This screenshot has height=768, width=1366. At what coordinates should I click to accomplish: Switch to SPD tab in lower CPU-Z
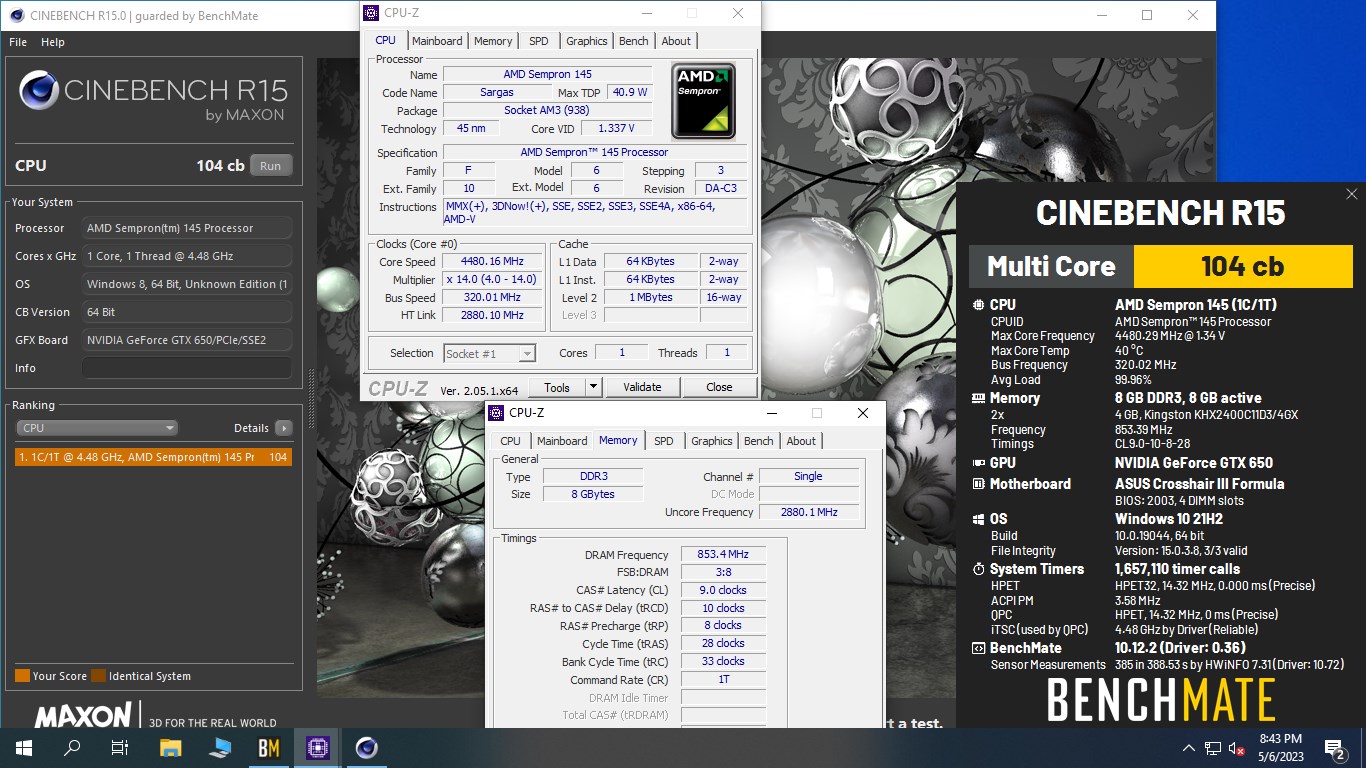(x=663, y=441)
